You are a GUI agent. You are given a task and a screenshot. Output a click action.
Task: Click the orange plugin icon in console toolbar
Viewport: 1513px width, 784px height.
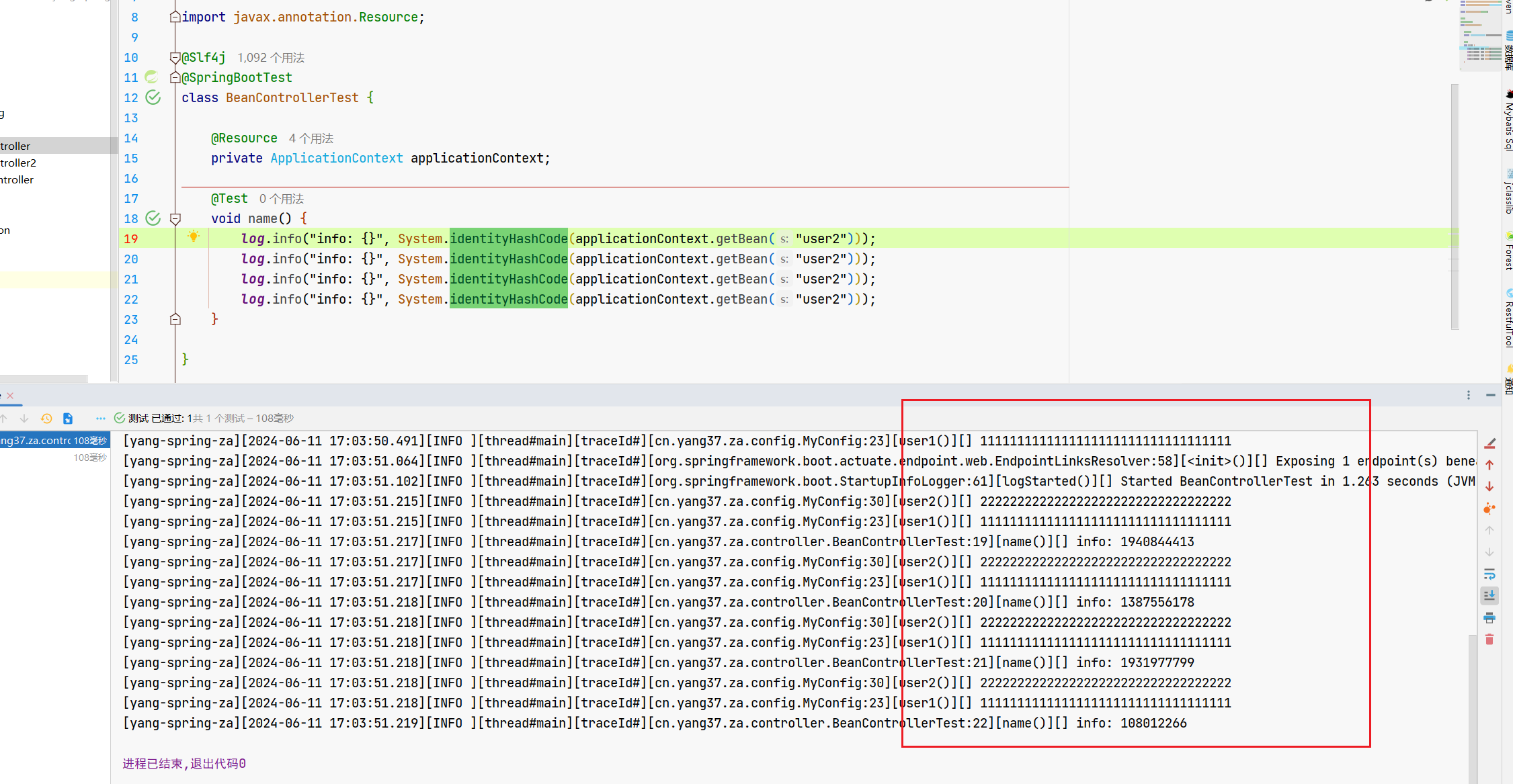pos(1489,509)
